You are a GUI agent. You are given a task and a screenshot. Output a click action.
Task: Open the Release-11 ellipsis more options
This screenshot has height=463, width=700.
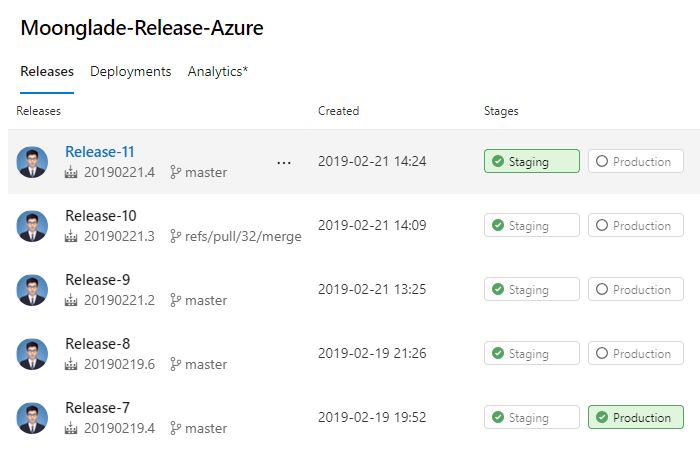tap(284, 163)
